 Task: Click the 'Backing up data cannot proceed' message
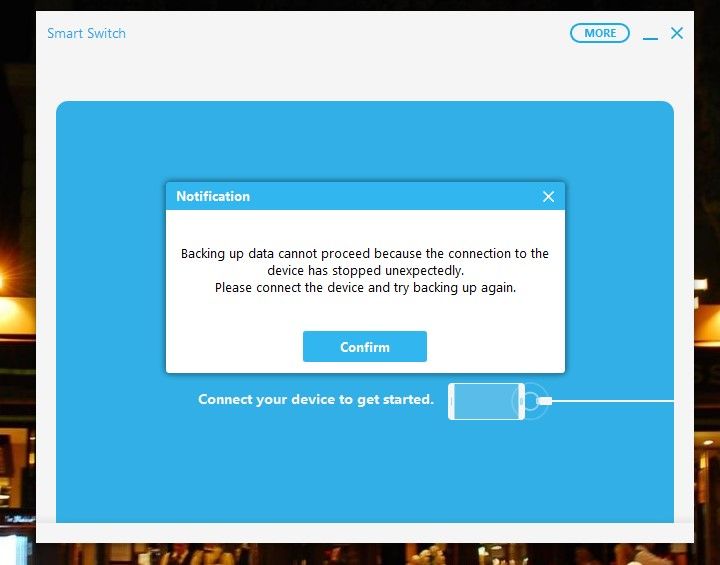(364, 254)
